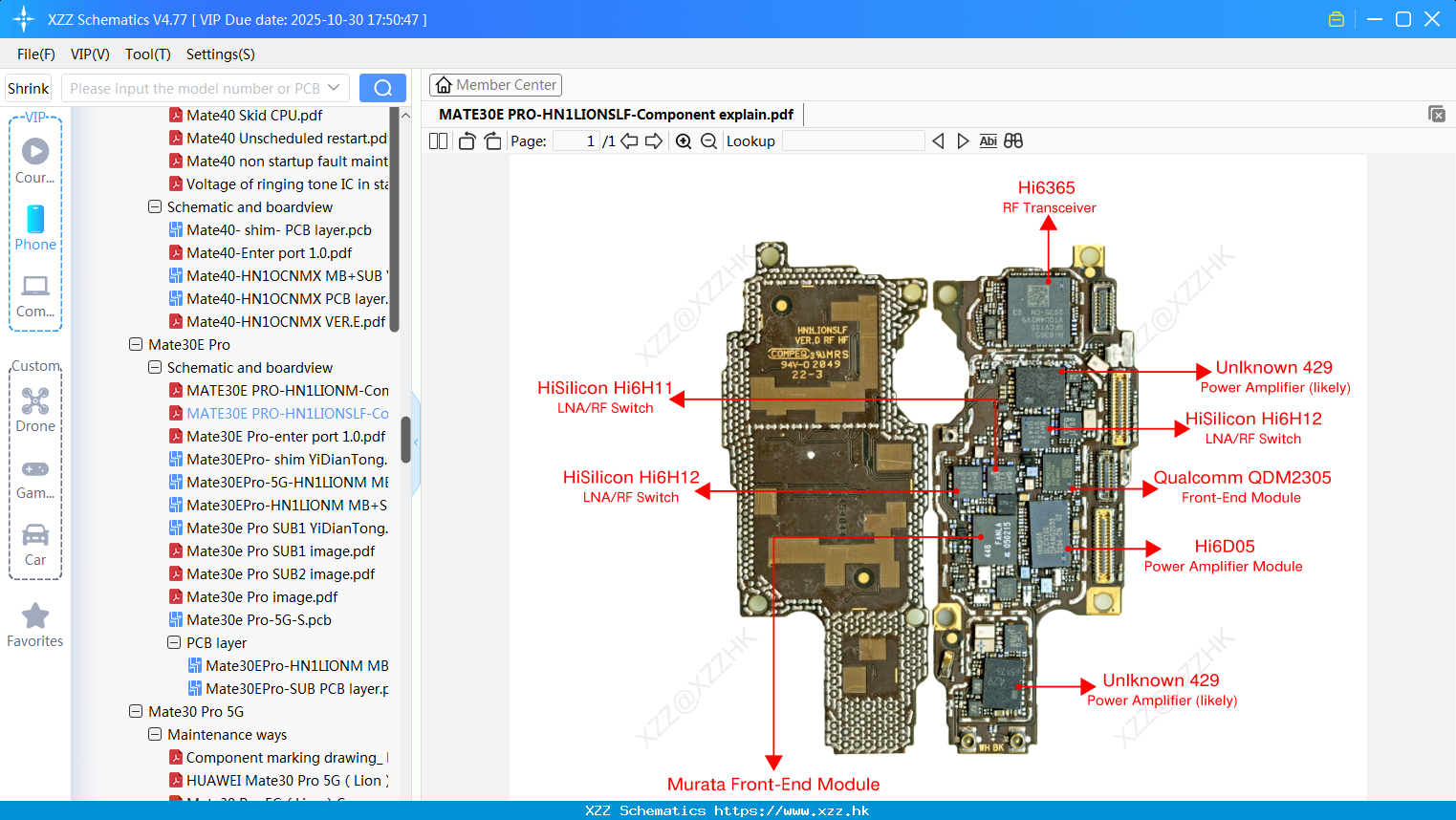Select the Game console category icon
1456x820 pixels.
[35, 478]
